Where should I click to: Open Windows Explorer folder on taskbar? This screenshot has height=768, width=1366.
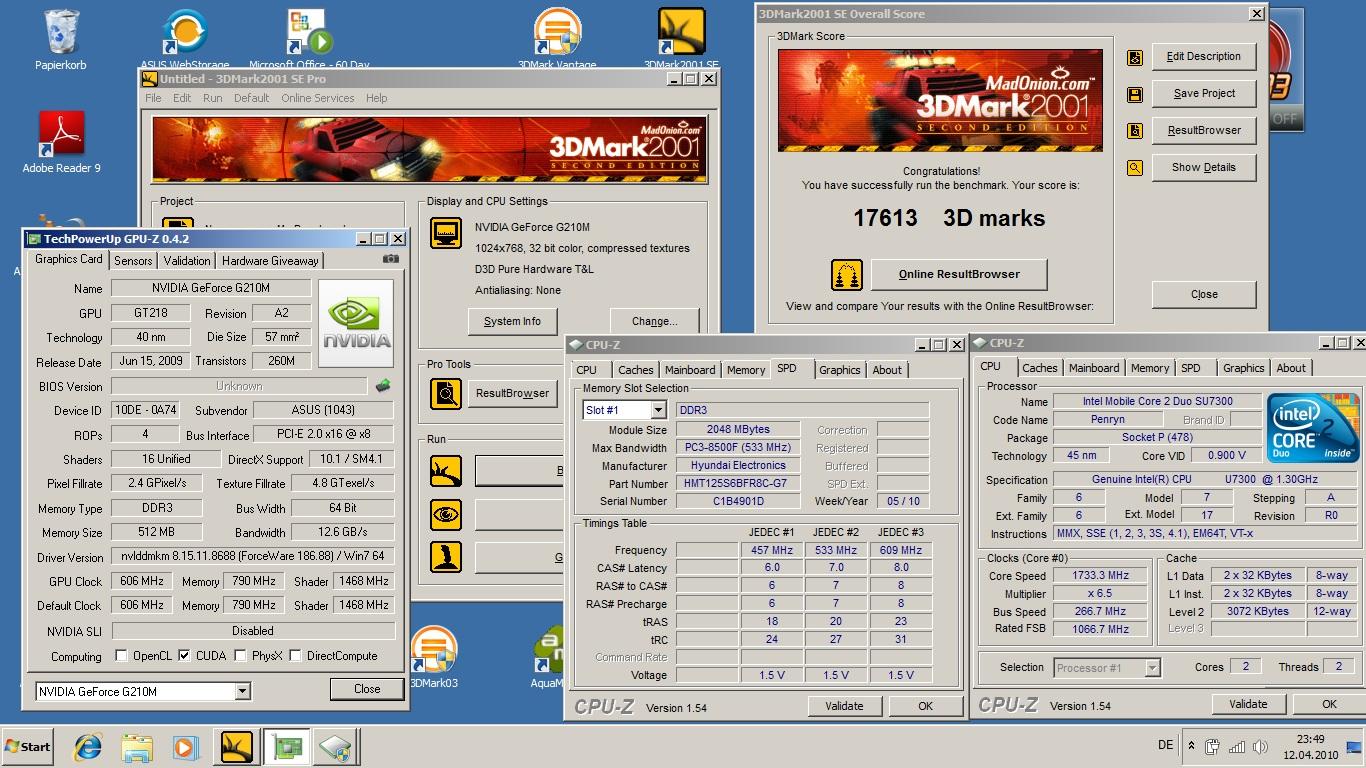pyautogui.click(x=137, y=746)
